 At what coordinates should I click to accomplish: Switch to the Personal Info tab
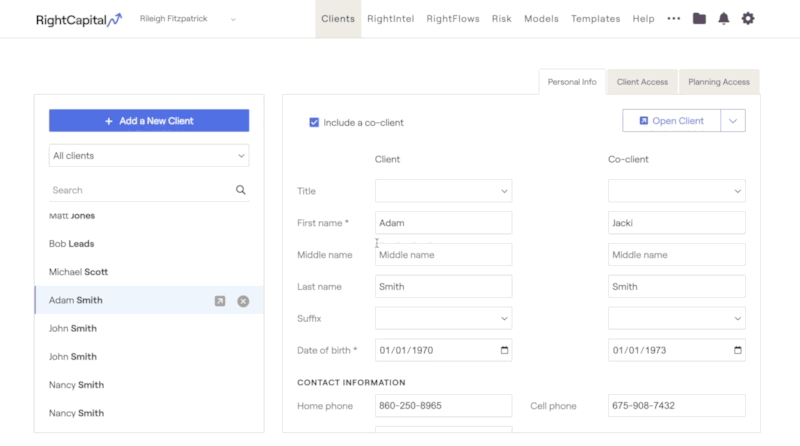click(572, 82)
